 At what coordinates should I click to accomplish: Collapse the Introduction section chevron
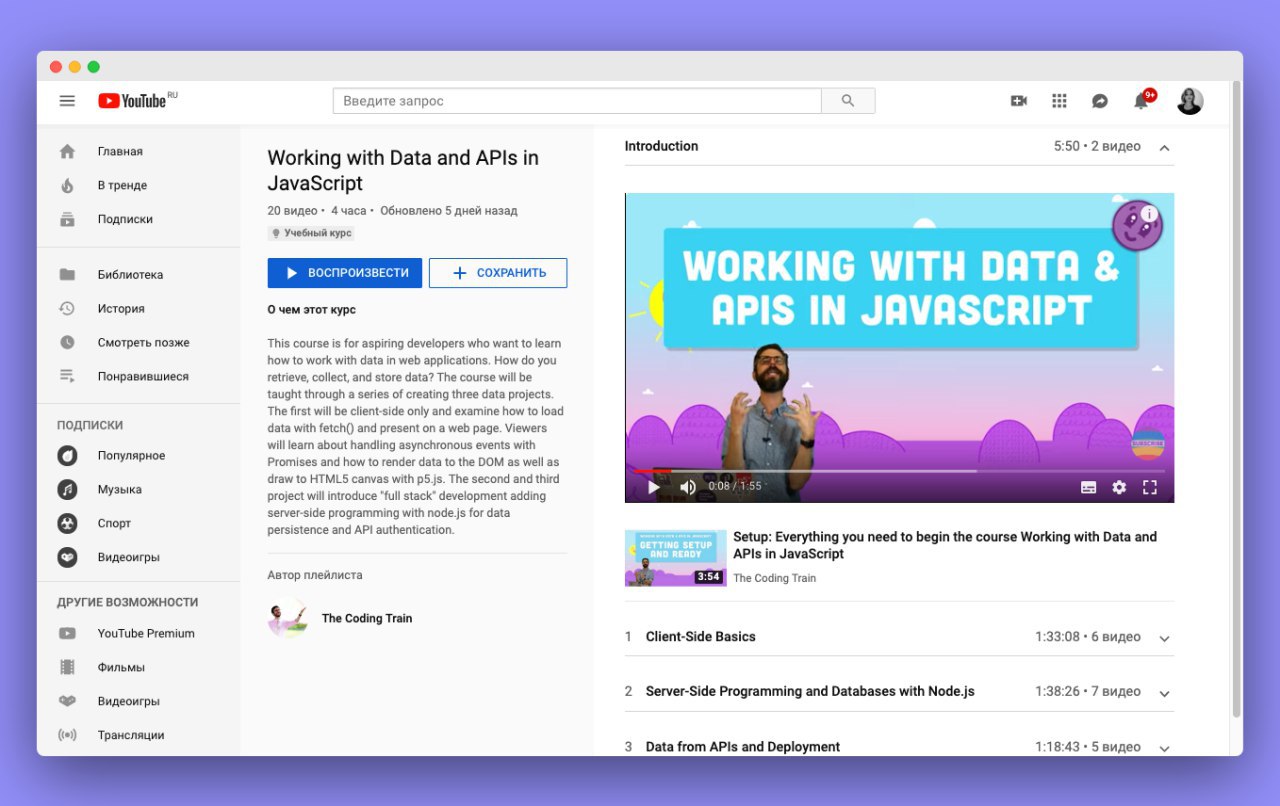[x=1164, y=148]
